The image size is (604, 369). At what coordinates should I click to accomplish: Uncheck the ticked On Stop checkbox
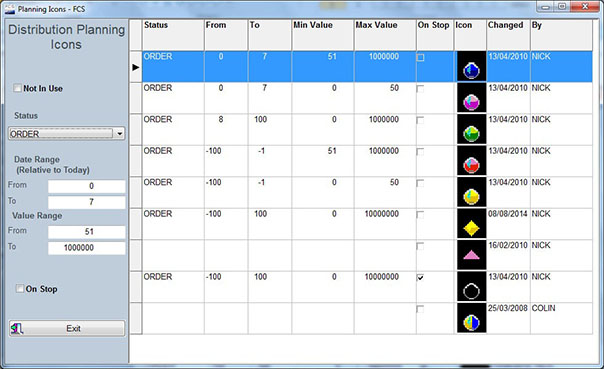[x=421, y=278]
